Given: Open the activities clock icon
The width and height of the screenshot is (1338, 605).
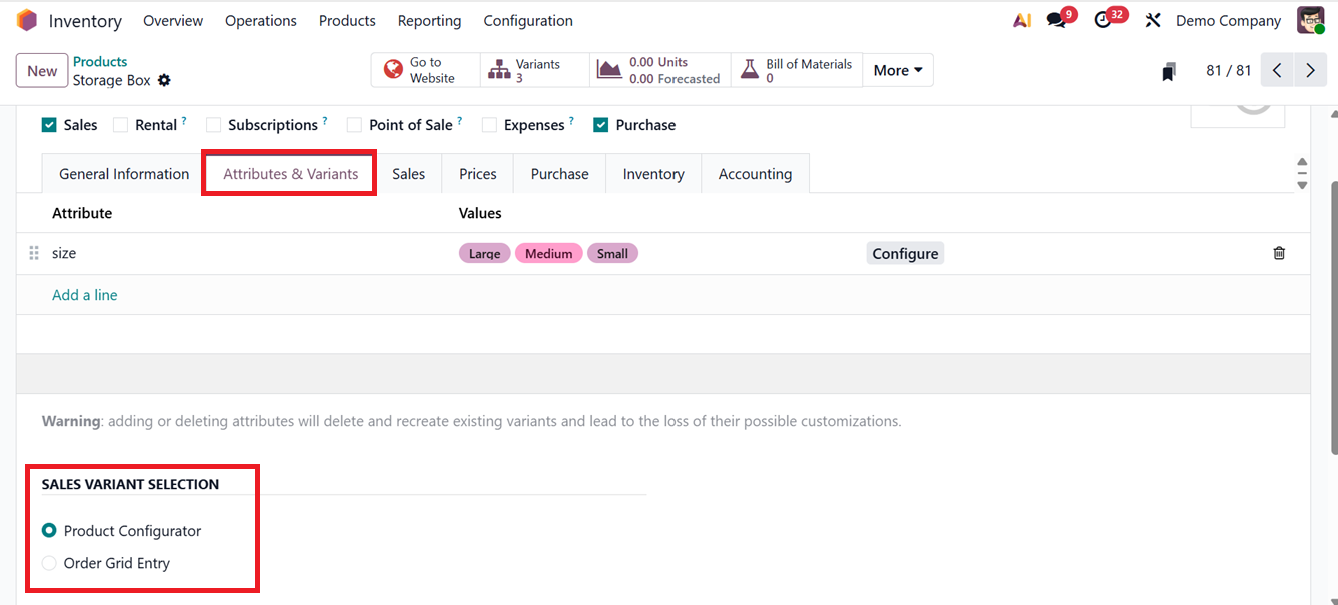Looking at the screenshot, I should pos(1102,19).
